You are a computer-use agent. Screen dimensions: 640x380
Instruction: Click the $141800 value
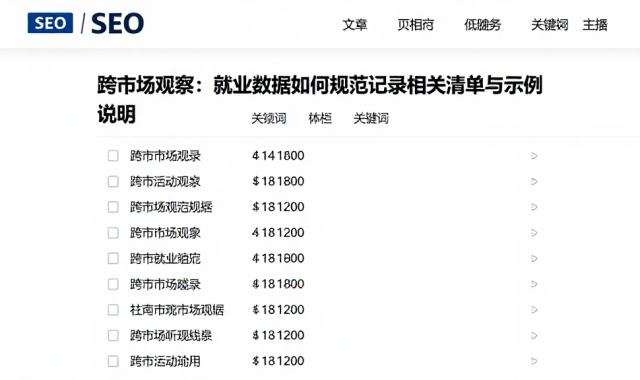pos(278,156)
